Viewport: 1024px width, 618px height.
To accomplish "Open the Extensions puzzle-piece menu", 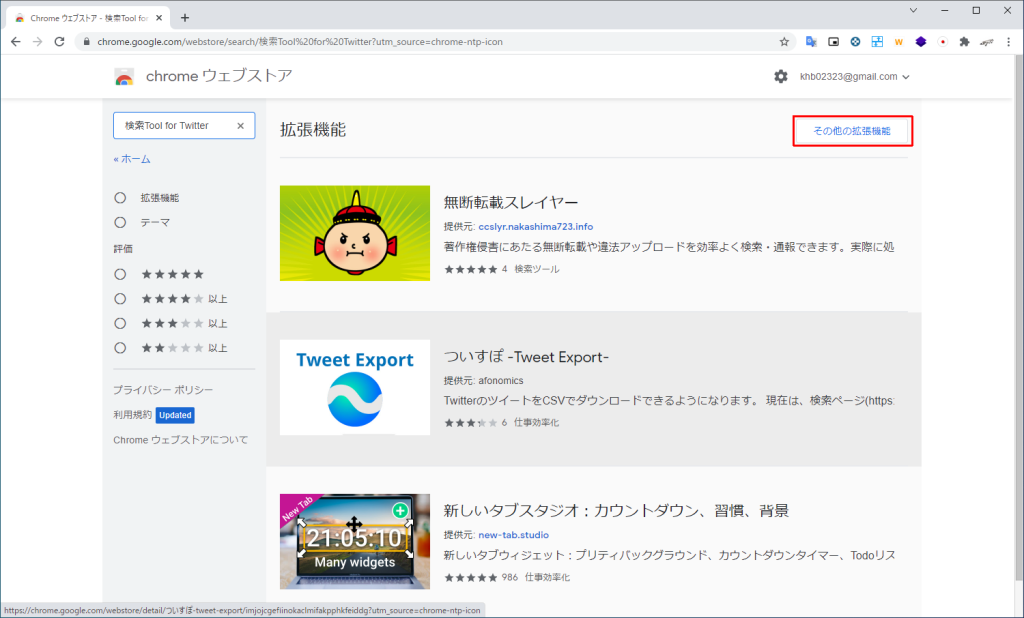I will (x=965, y=41).
